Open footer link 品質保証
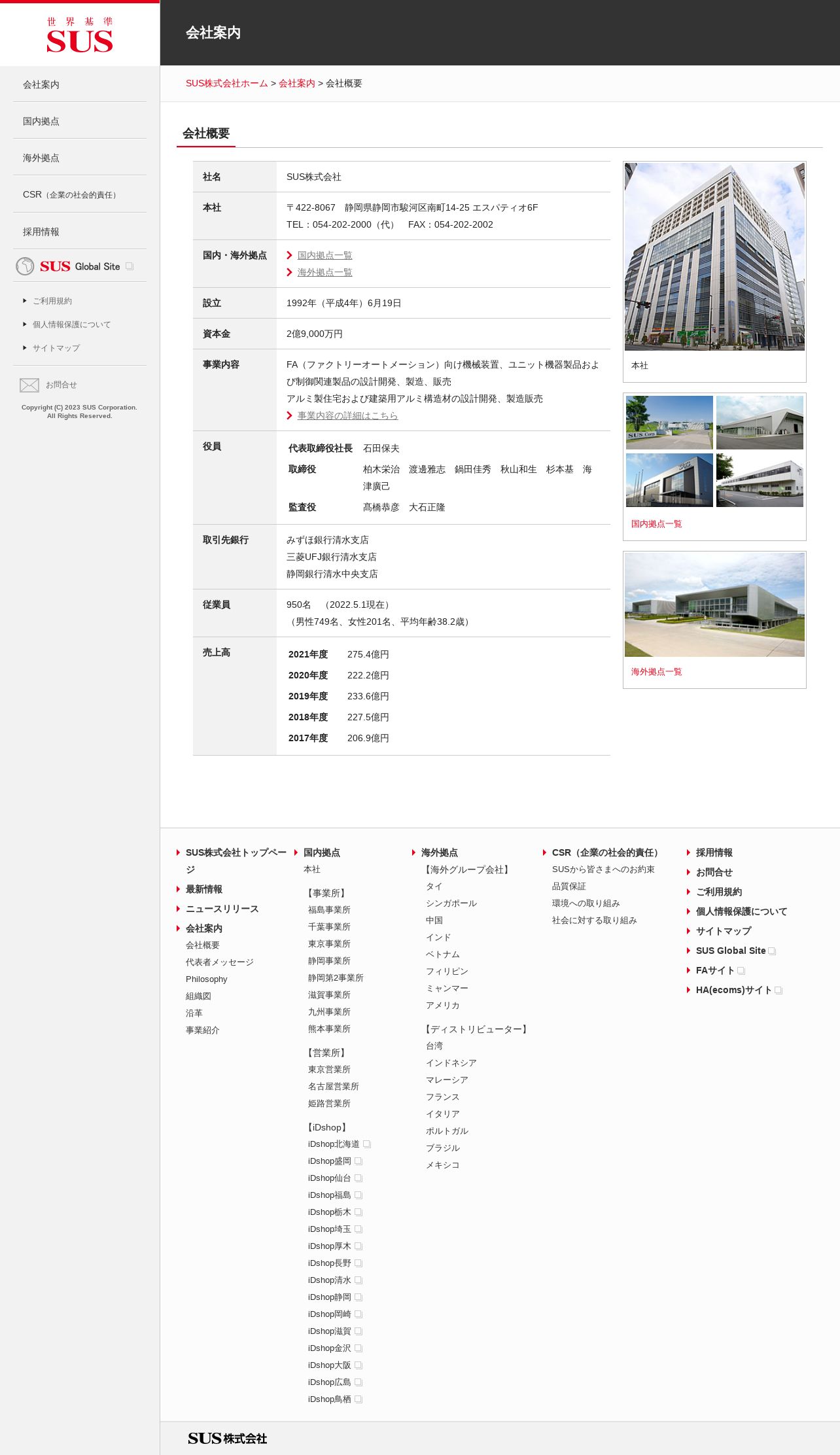Viewport: 840px width, 1455px height. click(x=569, y=886)
